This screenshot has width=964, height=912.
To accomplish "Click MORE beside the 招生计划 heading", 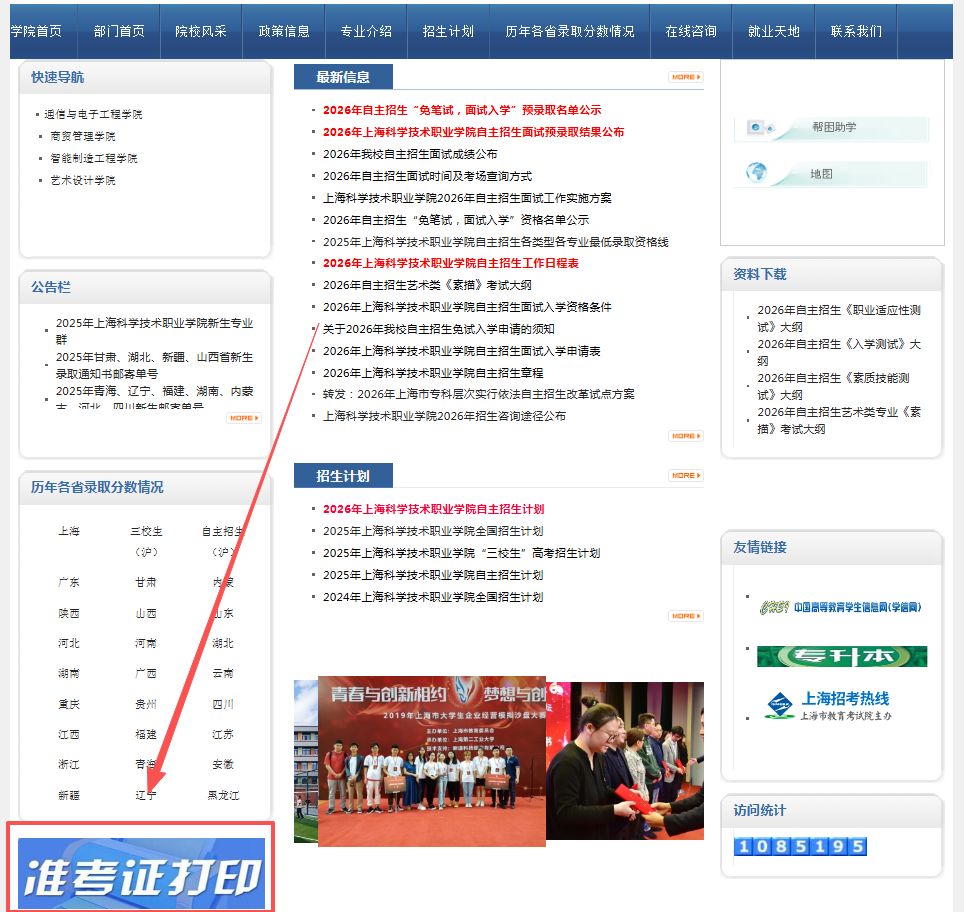I will coord(685,476).
